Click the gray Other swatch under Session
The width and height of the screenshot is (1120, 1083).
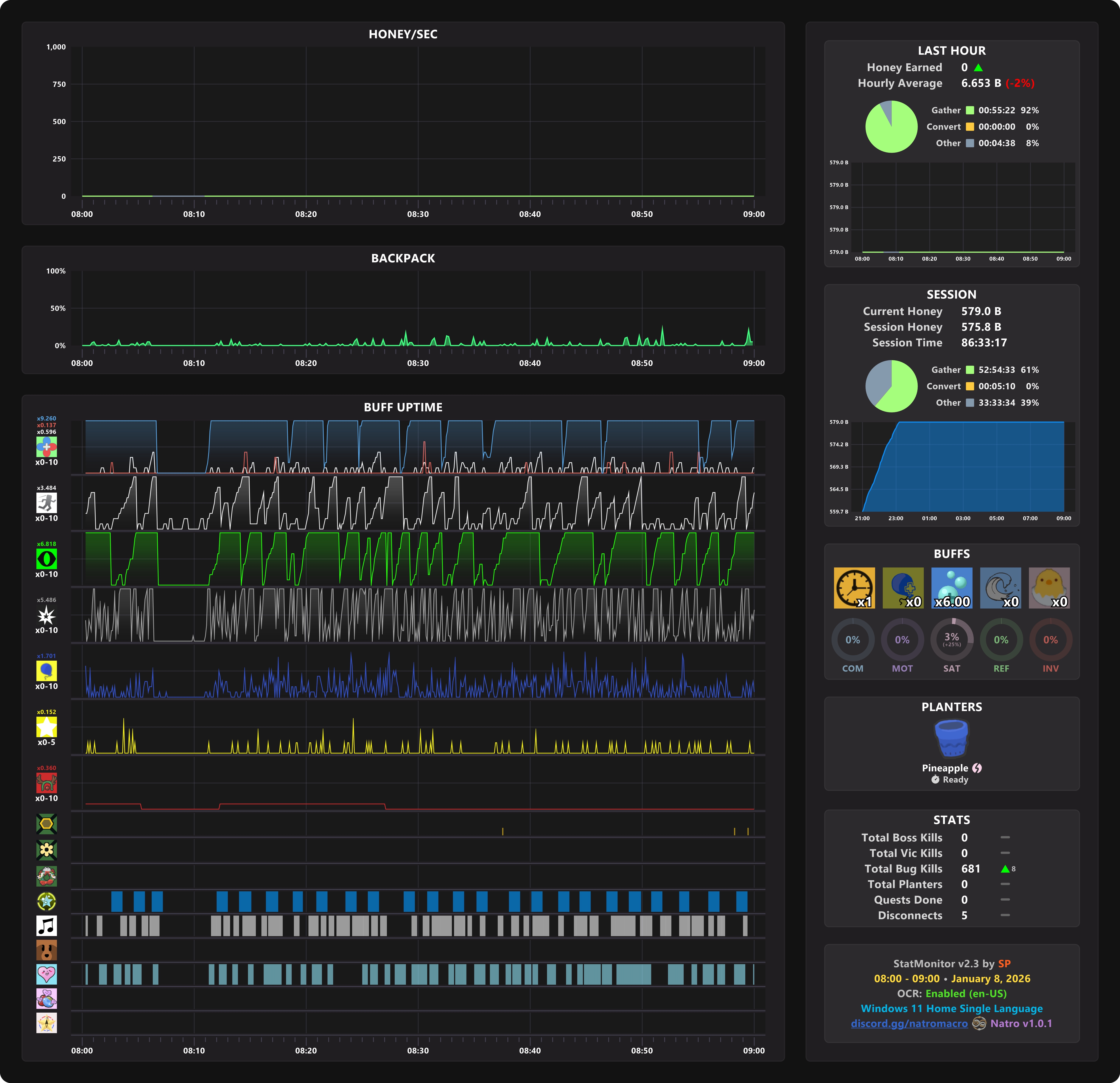(970, 402)
